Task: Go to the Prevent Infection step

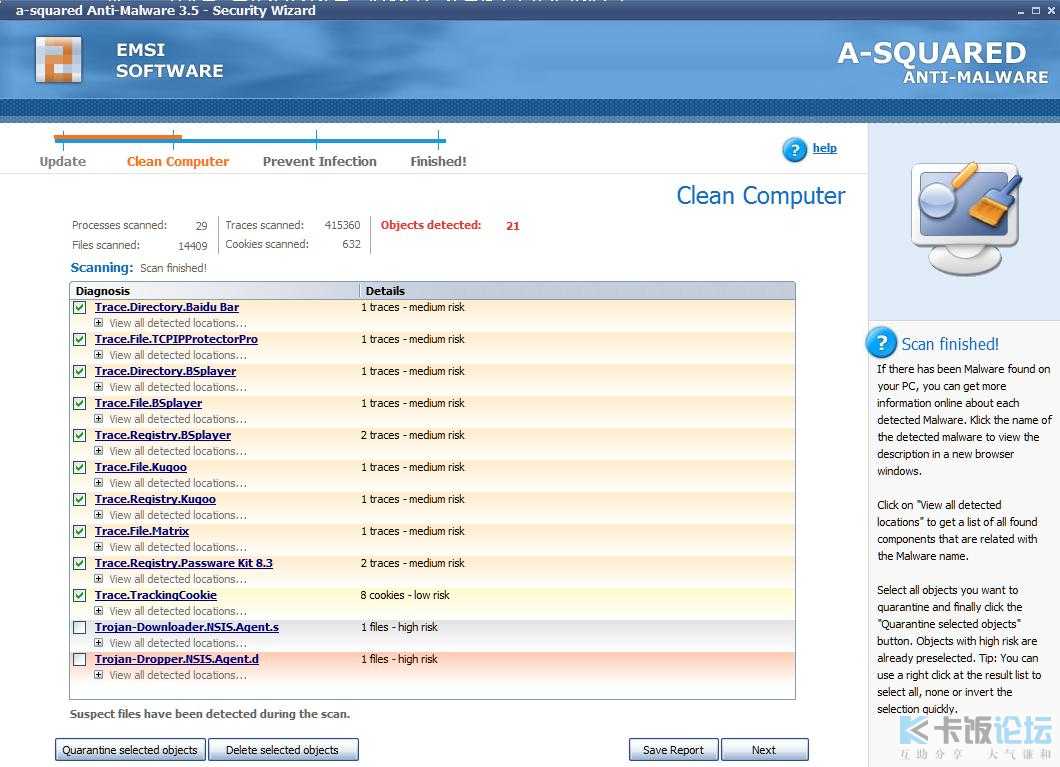Action: point(319,161)
